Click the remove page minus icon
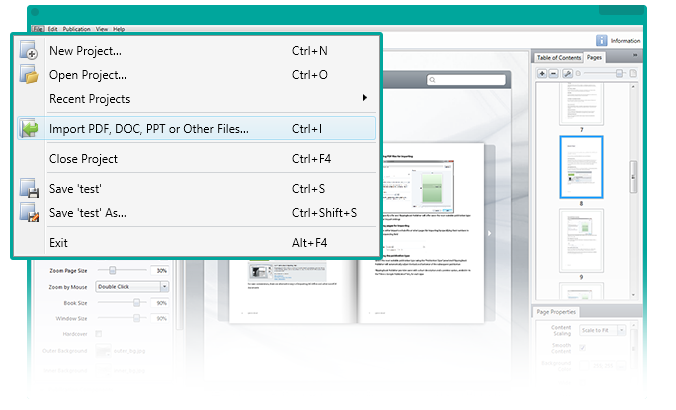This screenshot has width=676, height=410. pos(554,74)
